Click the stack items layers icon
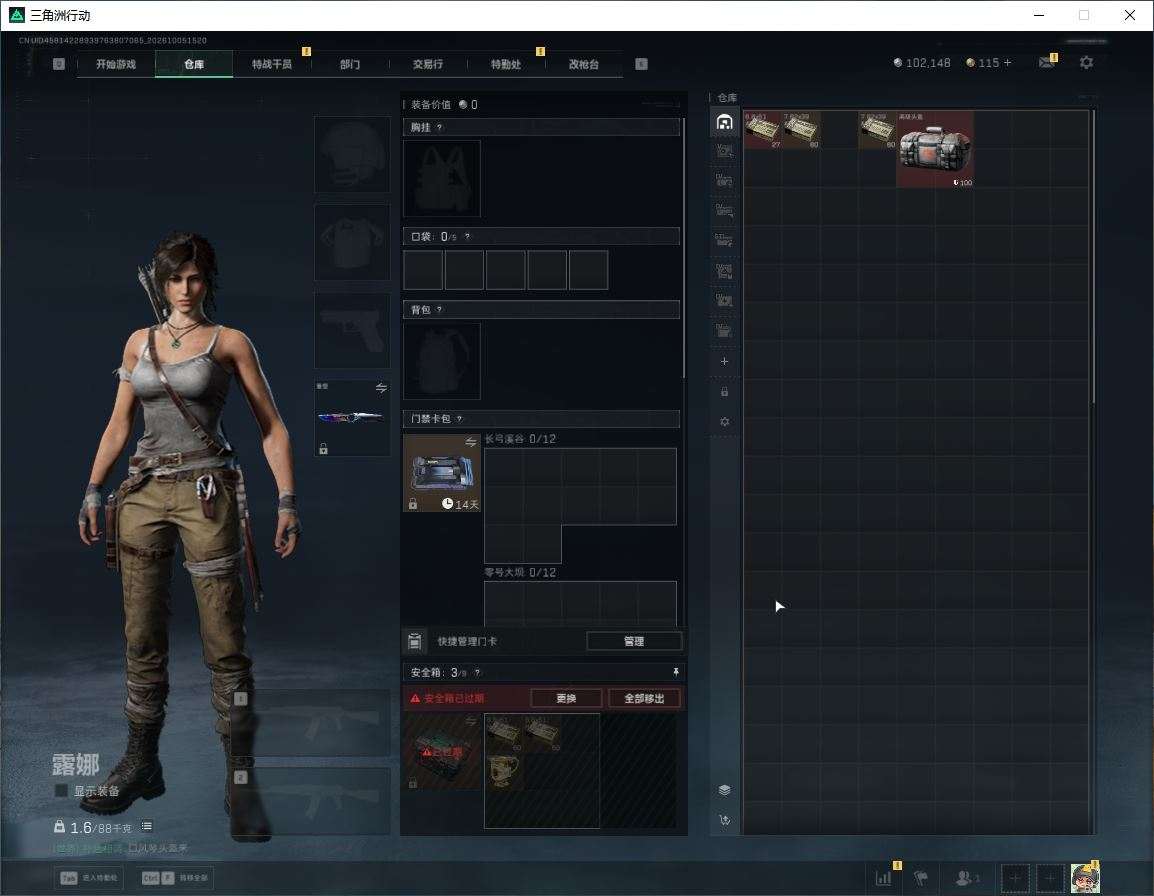Screen dimensions: 1154x896 pos(724,790)
